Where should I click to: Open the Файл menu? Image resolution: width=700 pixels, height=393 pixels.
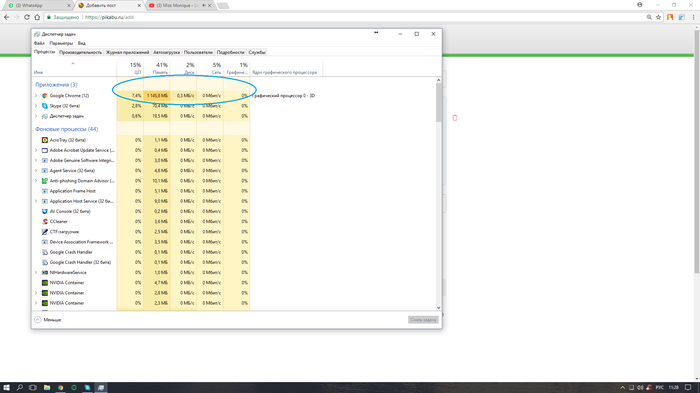[39, 43]
